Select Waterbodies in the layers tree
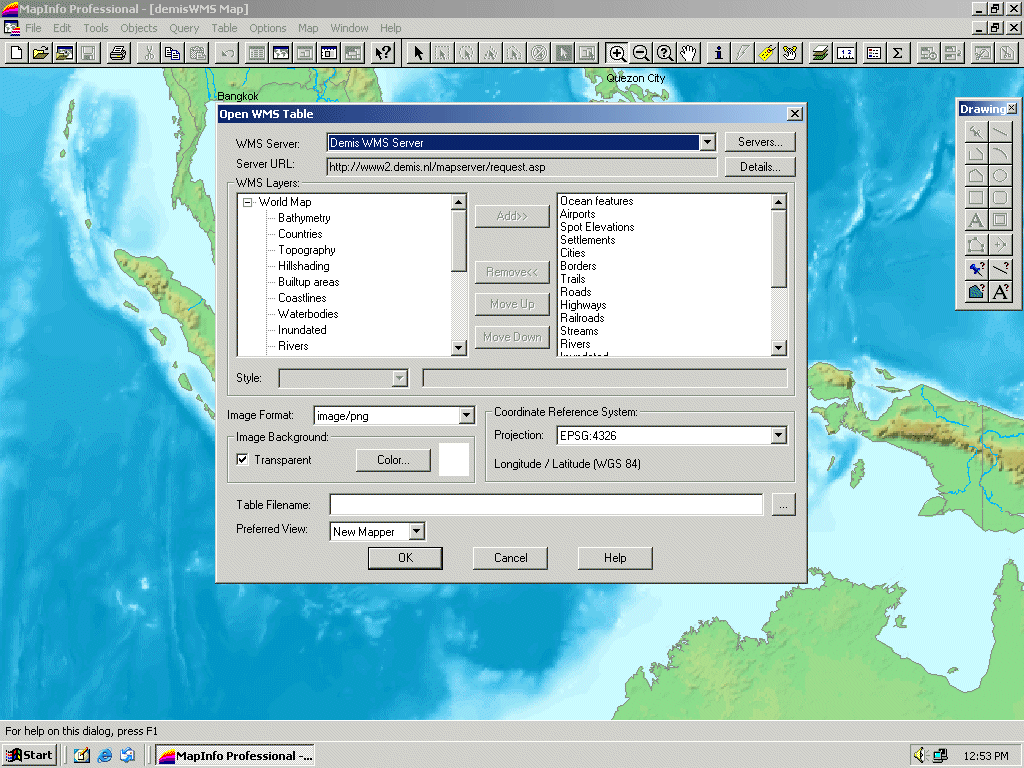 click(308, 314)
